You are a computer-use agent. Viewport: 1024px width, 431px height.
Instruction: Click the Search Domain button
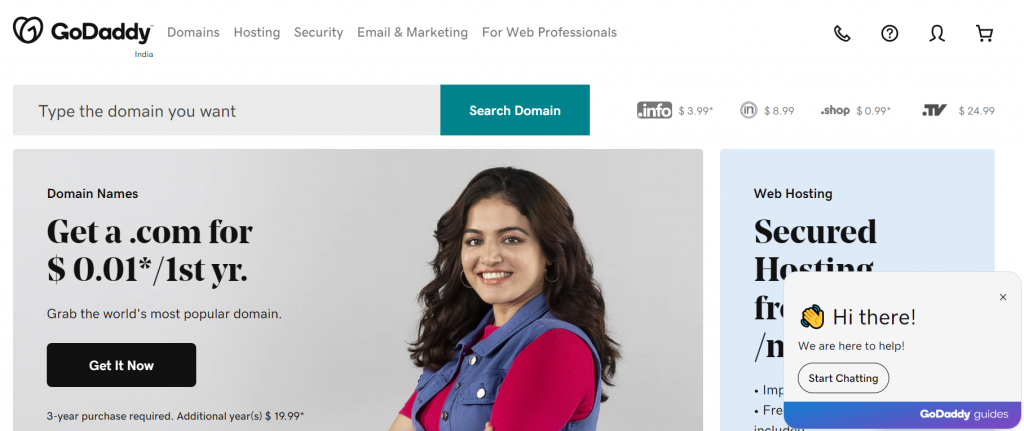(x=515, y=110)
